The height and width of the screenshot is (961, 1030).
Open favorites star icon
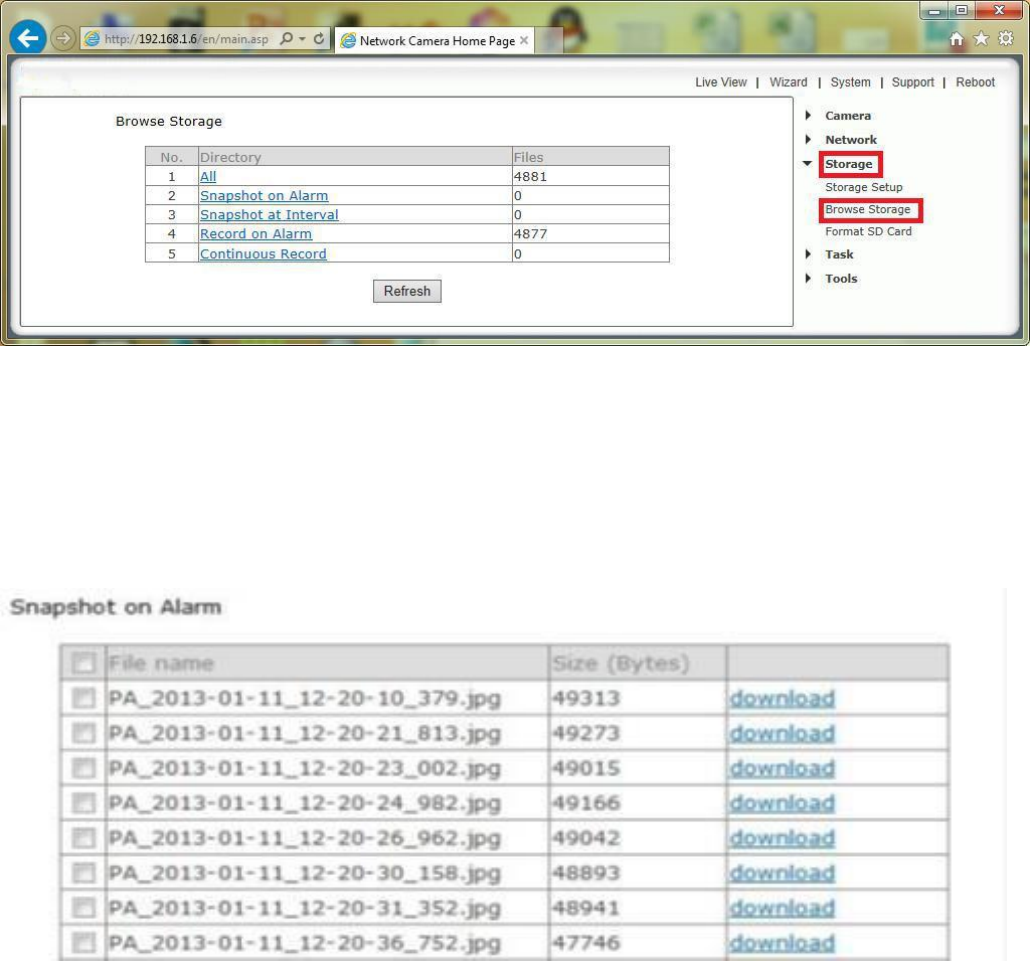tap(981, 39)
